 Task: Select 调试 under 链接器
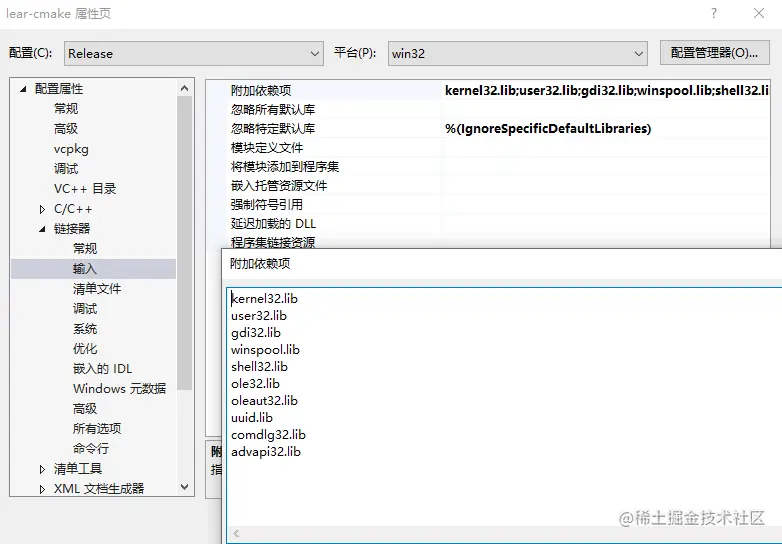[x=85, y=309]
